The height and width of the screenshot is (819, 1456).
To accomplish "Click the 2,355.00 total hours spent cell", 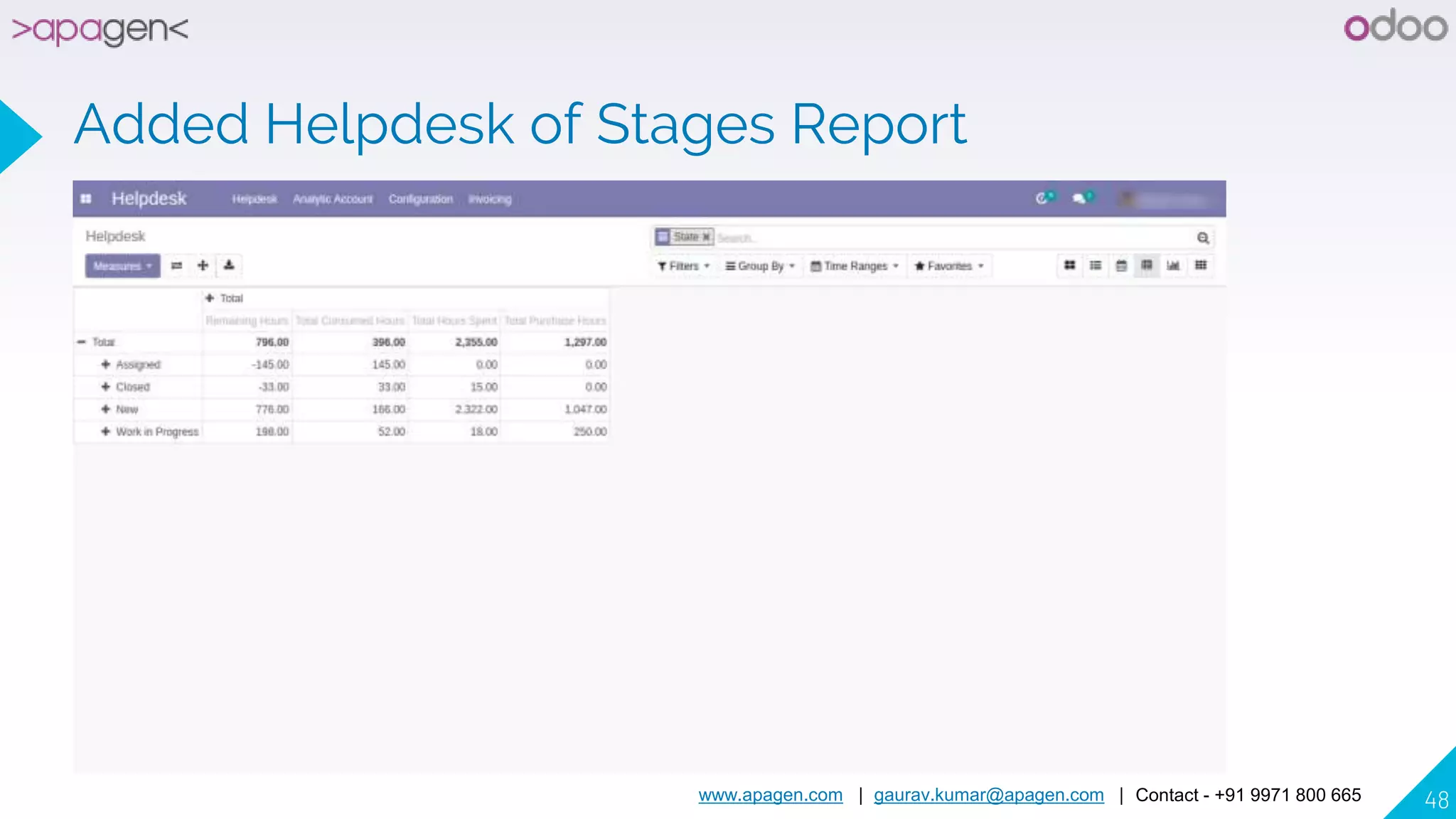I will [x=454, y=342].
